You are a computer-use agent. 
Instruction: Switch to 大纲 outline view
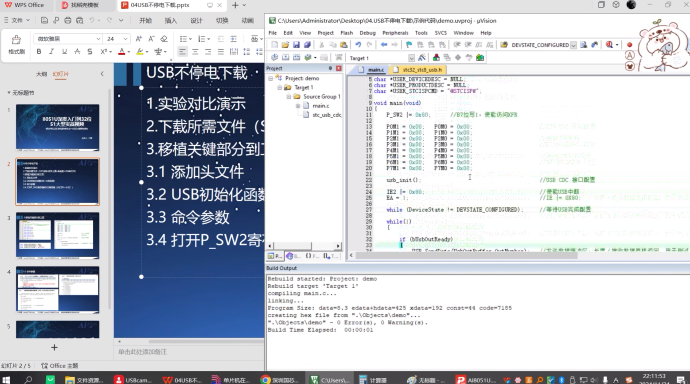pos(41,74)
